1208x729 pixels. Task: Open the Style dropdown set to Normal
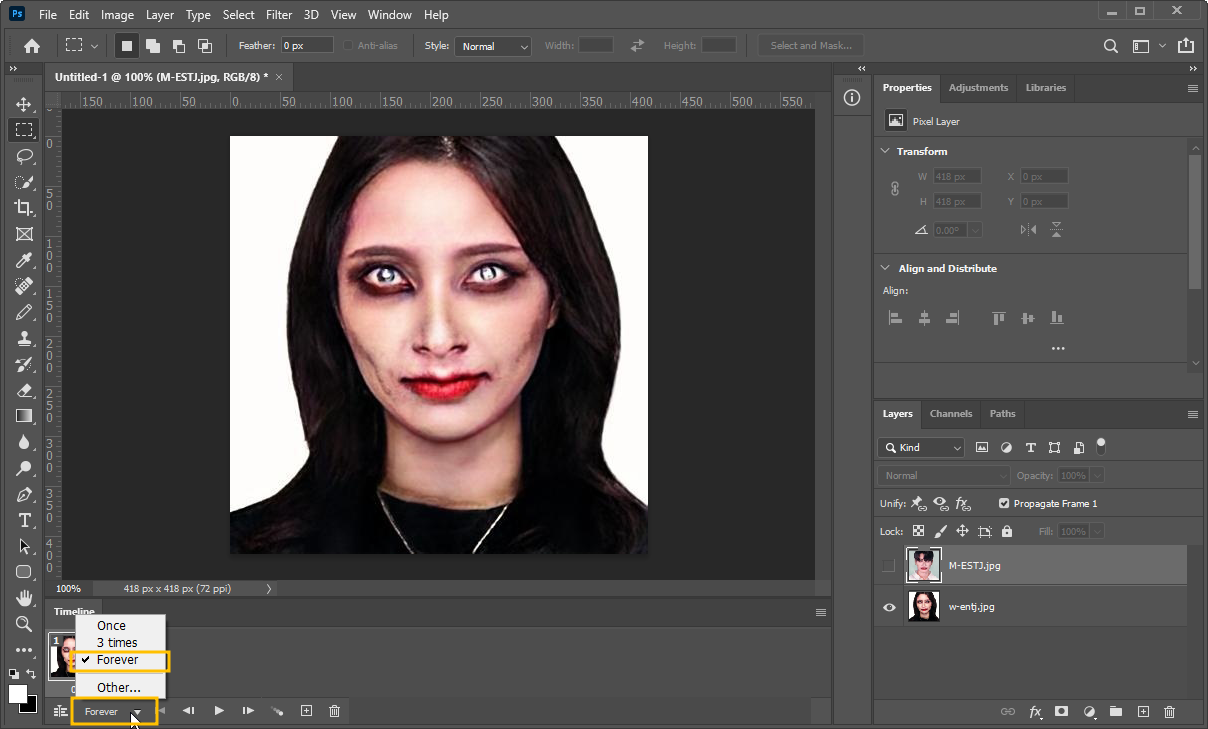pyautogui.click(x=493, y=46)
